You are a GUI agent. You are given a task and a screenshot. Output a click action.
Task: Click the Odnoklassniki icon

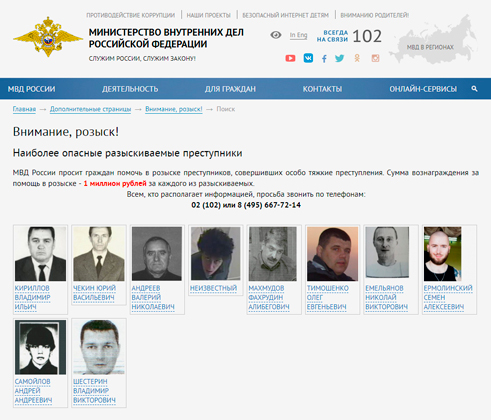pos(357,58)
